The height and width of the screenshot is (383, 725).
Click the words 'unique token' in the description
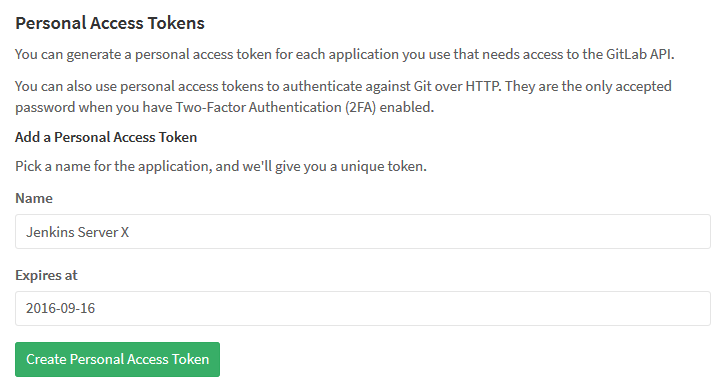point(382,167)
